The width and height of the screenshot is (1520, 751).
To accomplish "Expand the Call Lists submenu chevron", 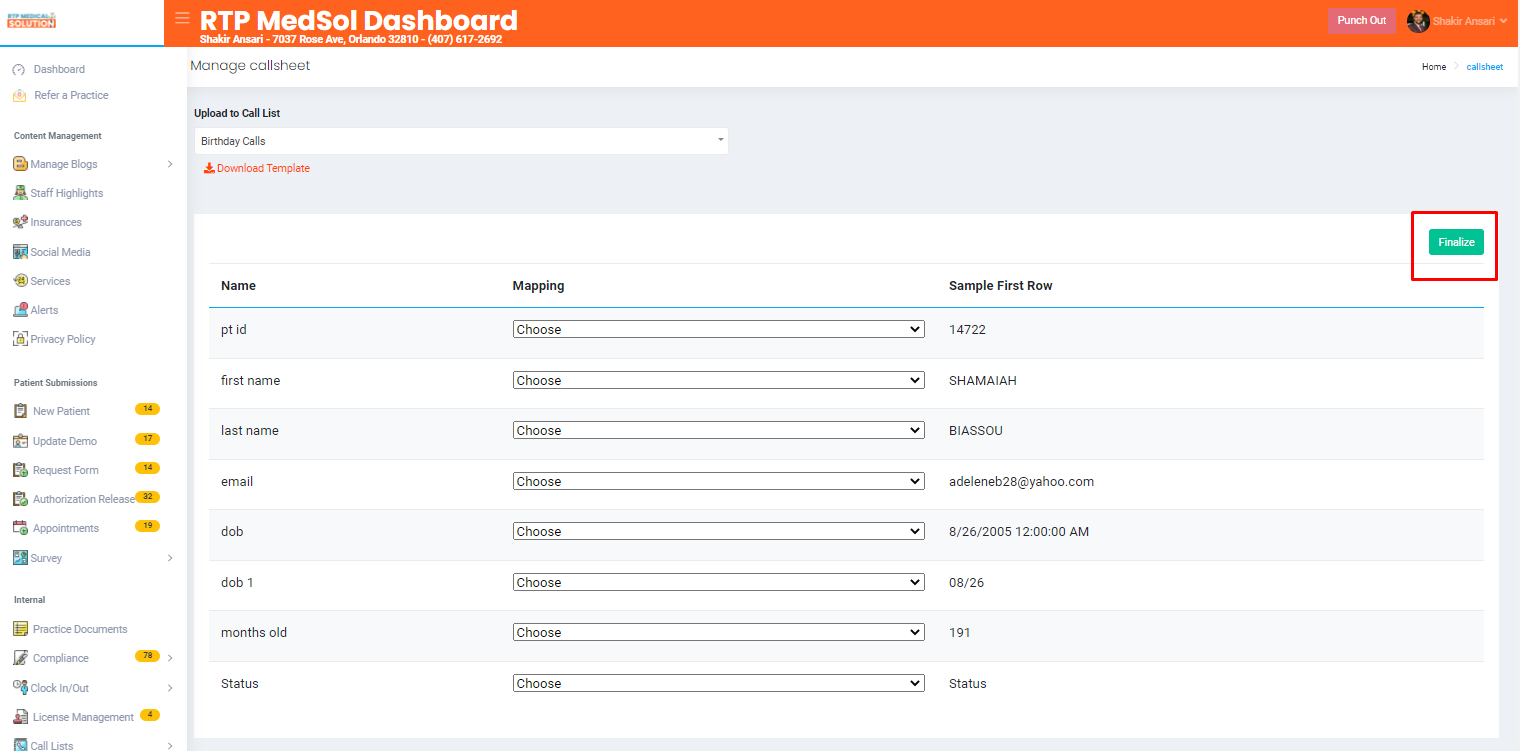I will (170, 745).
